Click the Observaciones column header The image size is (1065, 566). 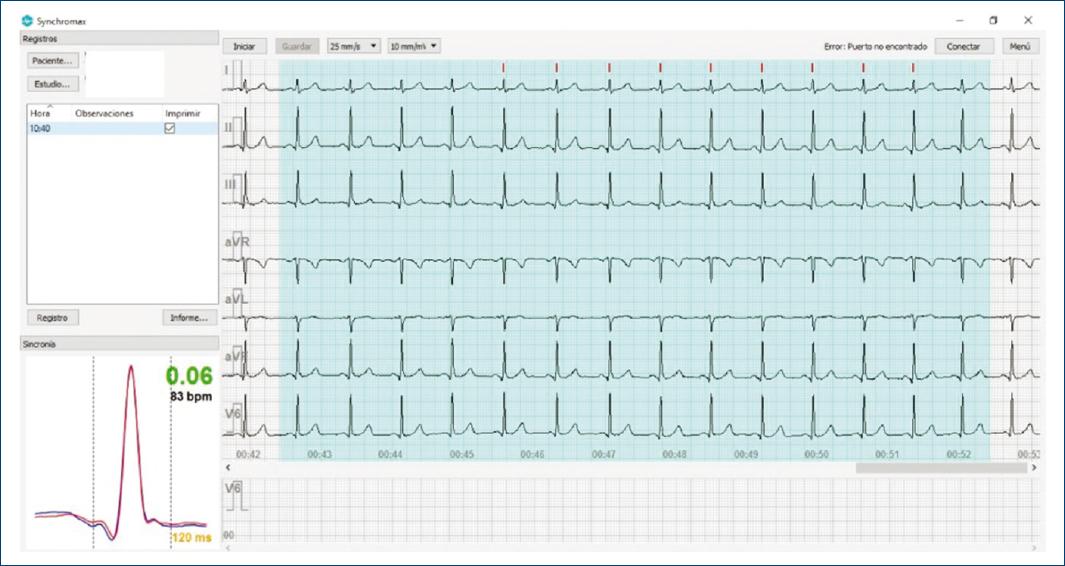103,114
